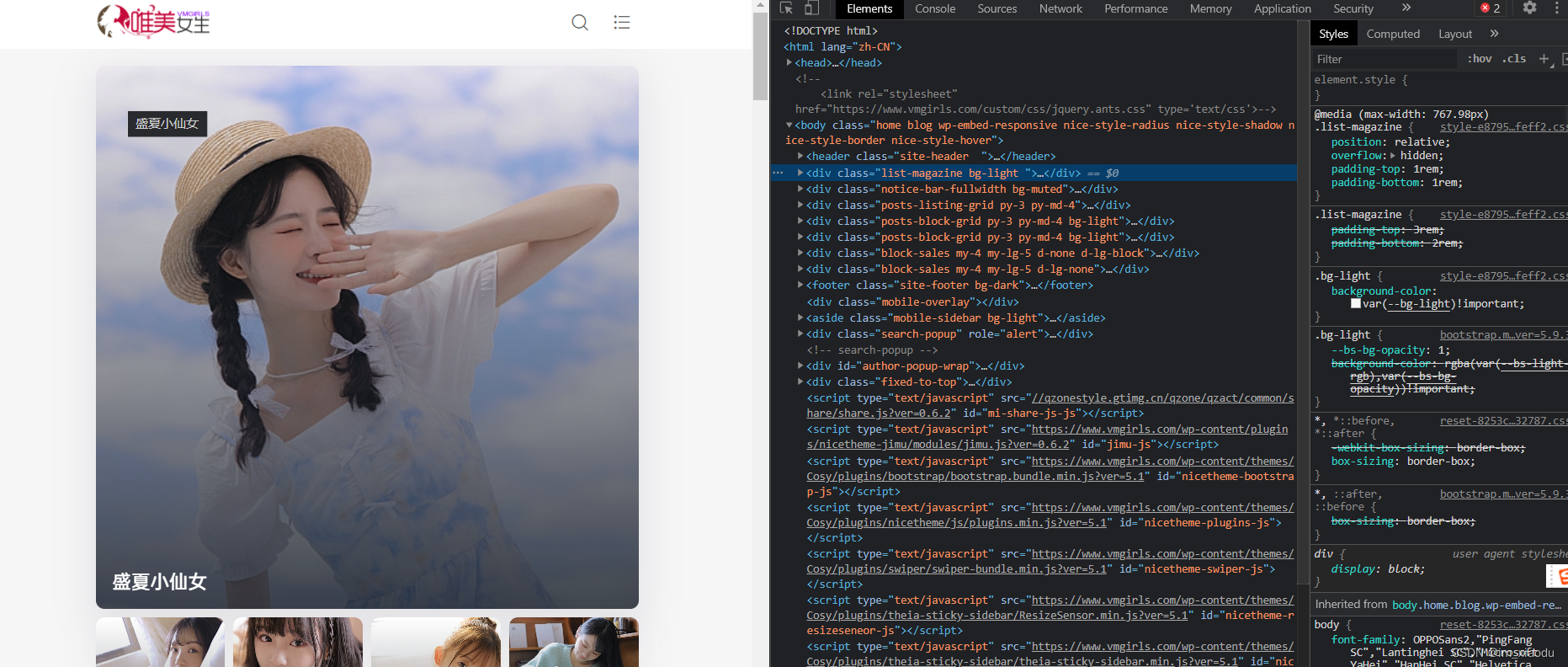Open the first small thumbnail below the feature
This screenshot has width=1568, height=667.
tap(160, 642)
